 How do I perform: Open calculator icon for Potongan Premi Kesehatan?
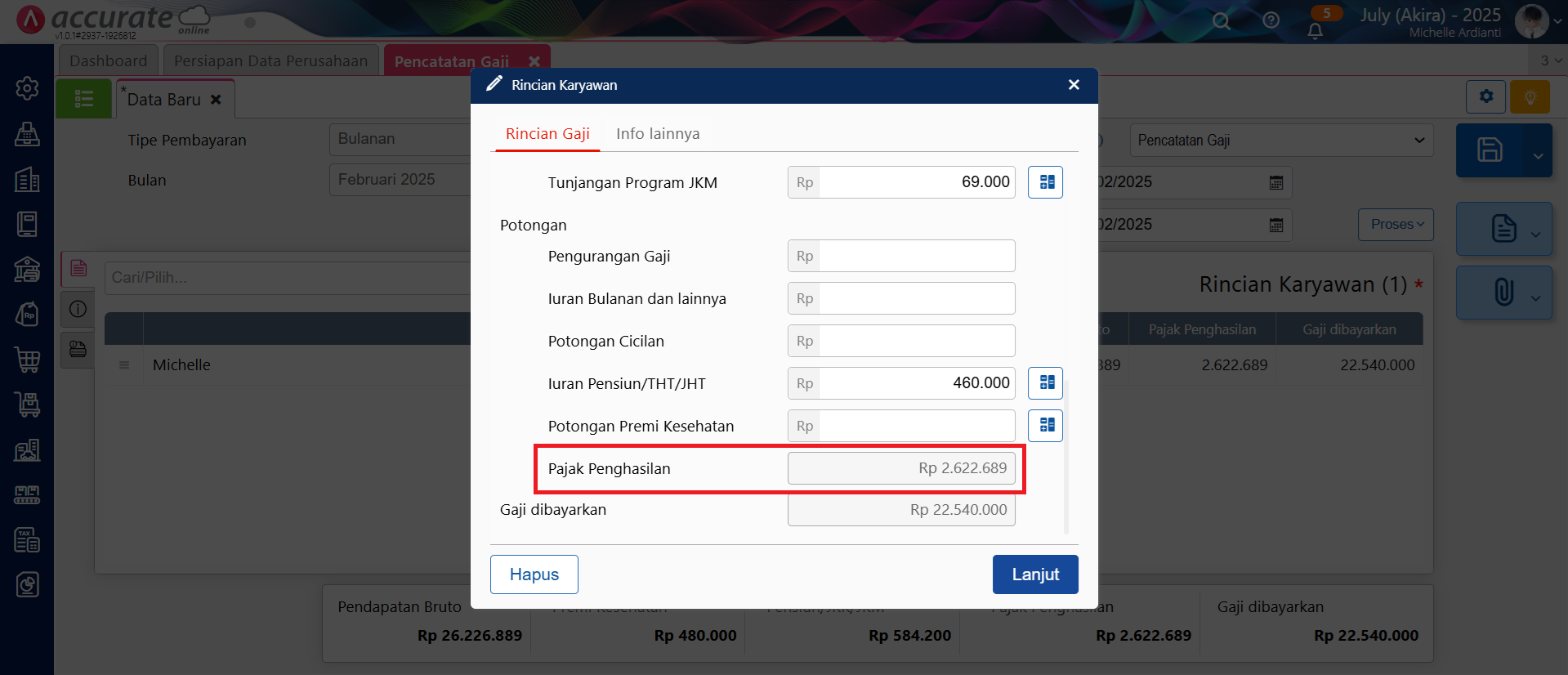1045,426
